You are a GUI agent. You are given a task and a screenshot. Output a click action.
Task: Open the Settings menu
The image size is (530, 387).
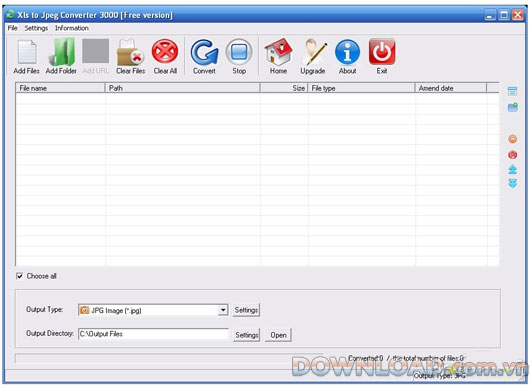point(36,28)
